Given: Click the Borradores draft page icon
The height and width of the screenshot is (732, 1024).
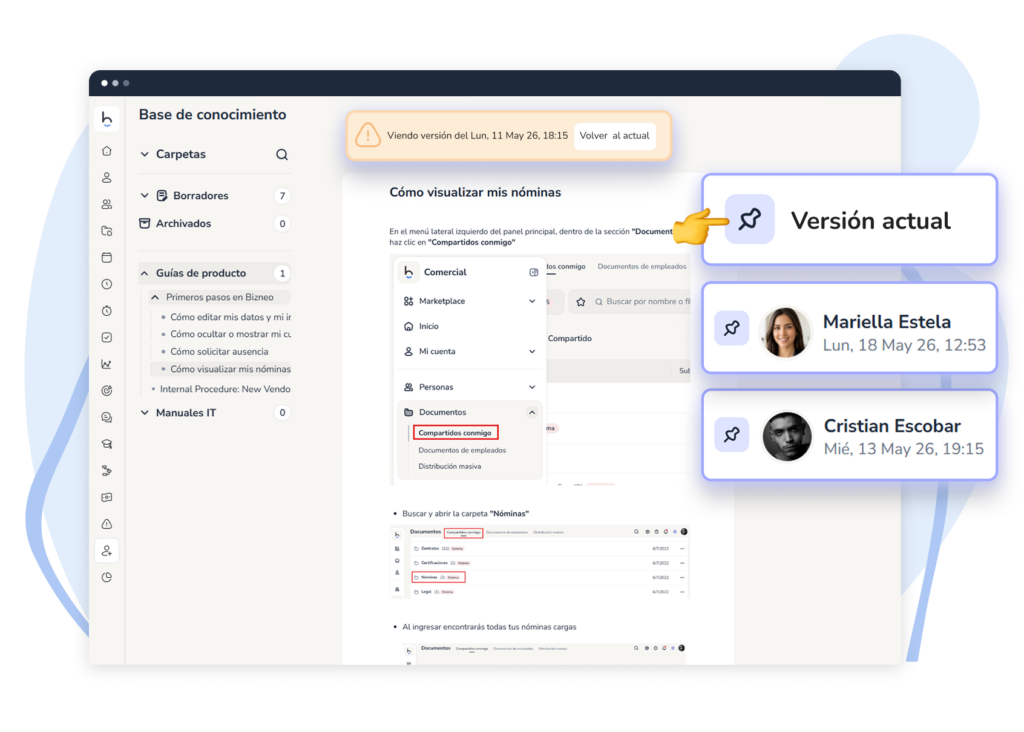Looking at the screenshot, I should [162, 195].
